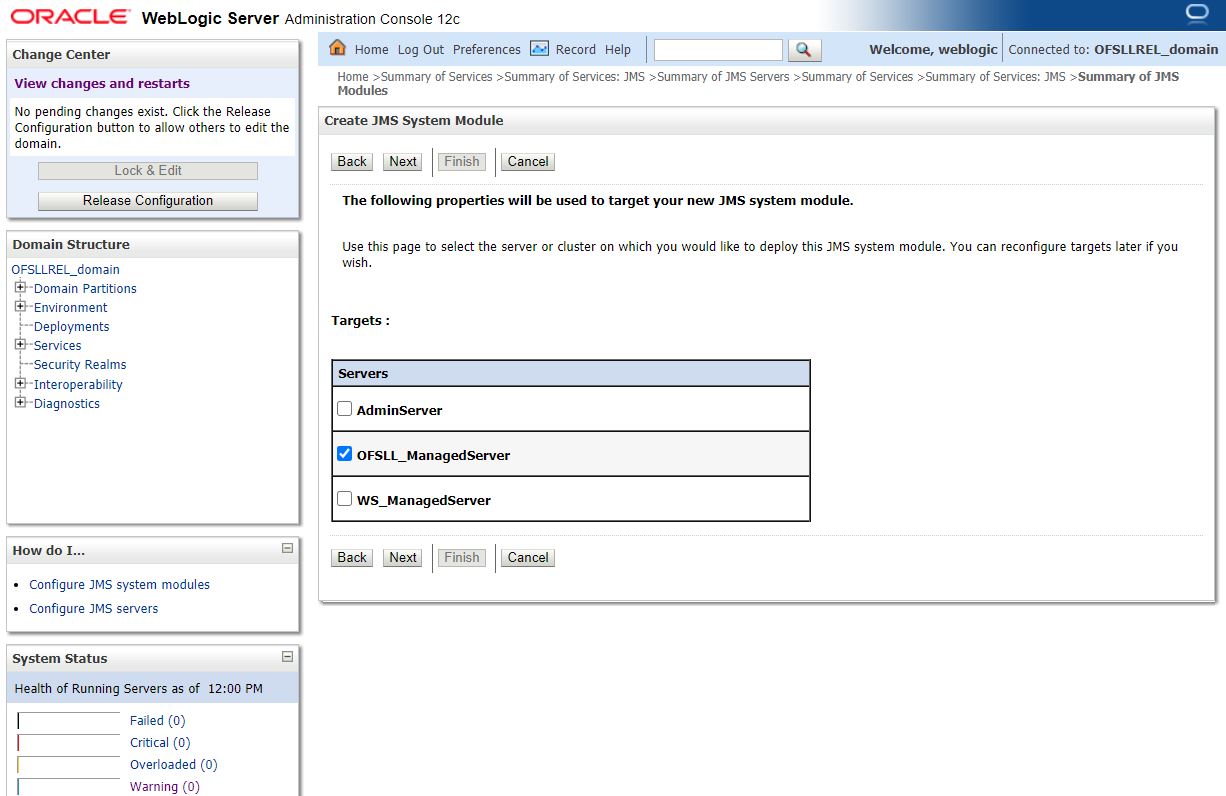The image size is (1226, 796).
Task: Open Configure JMS system modules link
Action: [119, 584]
